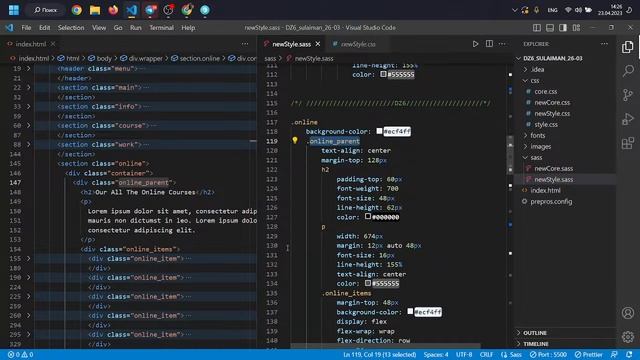The height and width of the screenshot is (360, 640).
Task: Toggle the bottom panel visibility
Action: [x=550, y=28]
